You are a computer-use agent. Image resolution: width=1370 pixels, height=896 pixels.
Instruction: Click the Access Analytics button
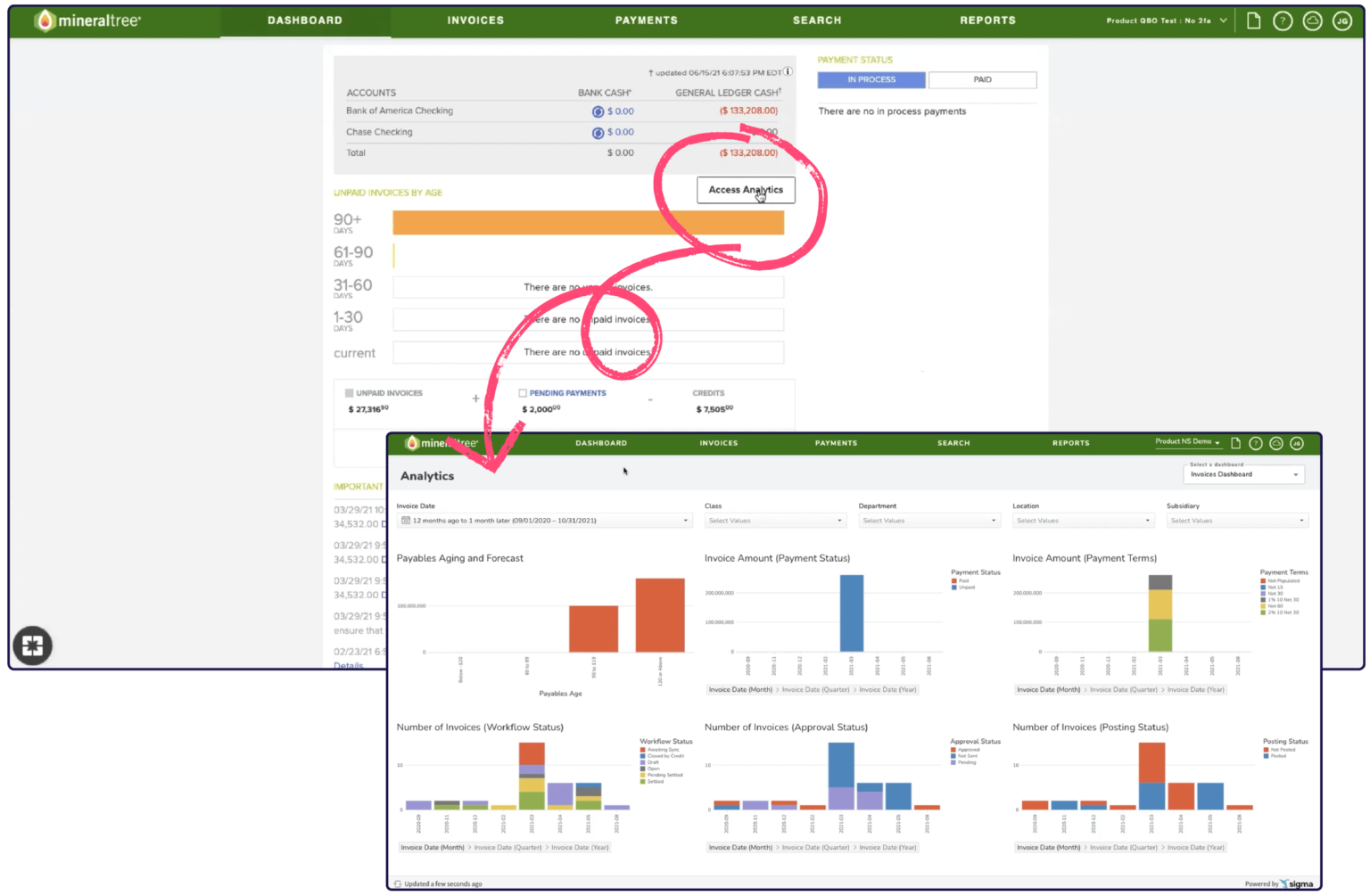(746, 190)
